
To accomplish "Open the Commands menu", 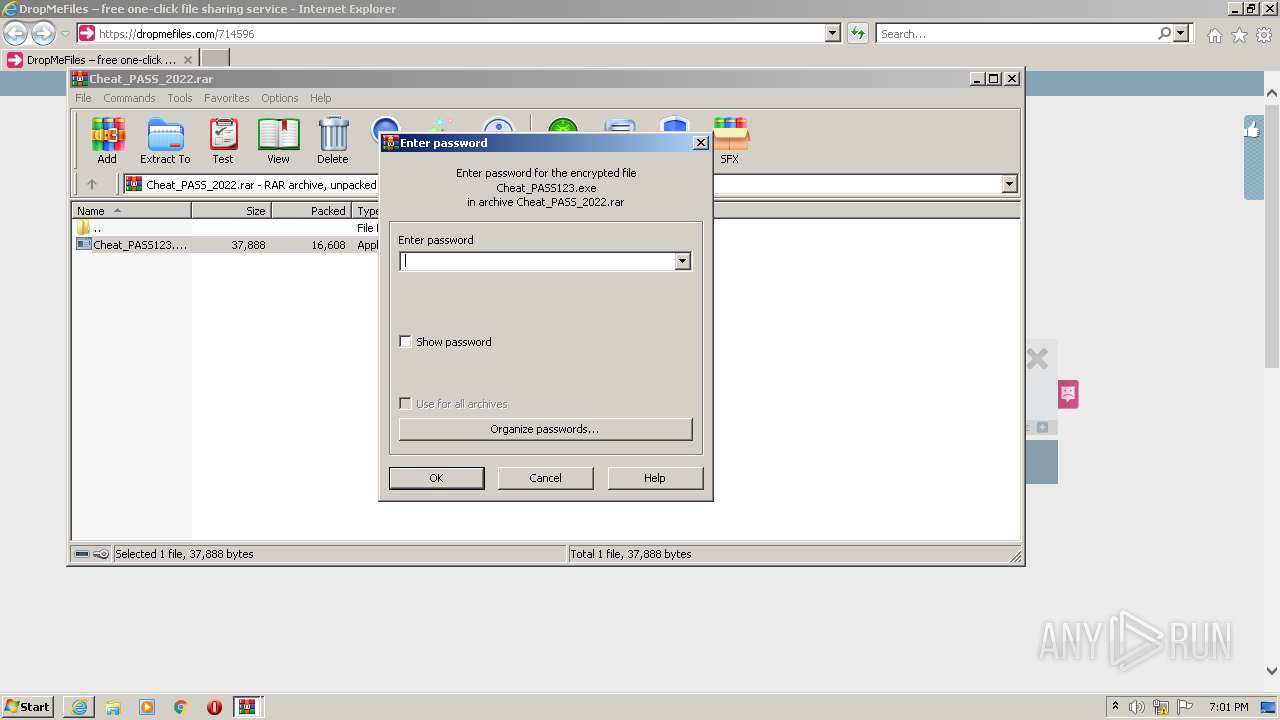I will tap(129, 98).
